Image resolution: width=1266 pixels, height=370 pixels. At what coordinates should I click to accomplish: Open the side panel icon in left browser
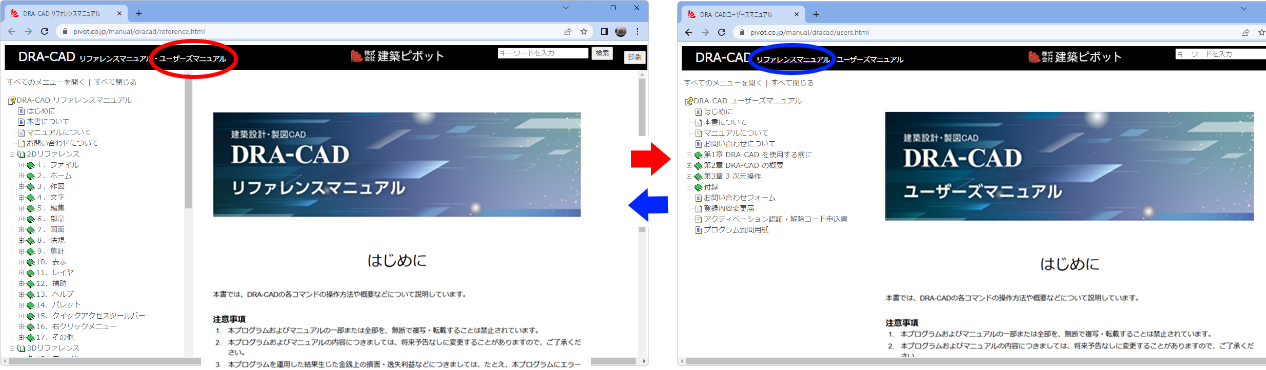[604, 31]
